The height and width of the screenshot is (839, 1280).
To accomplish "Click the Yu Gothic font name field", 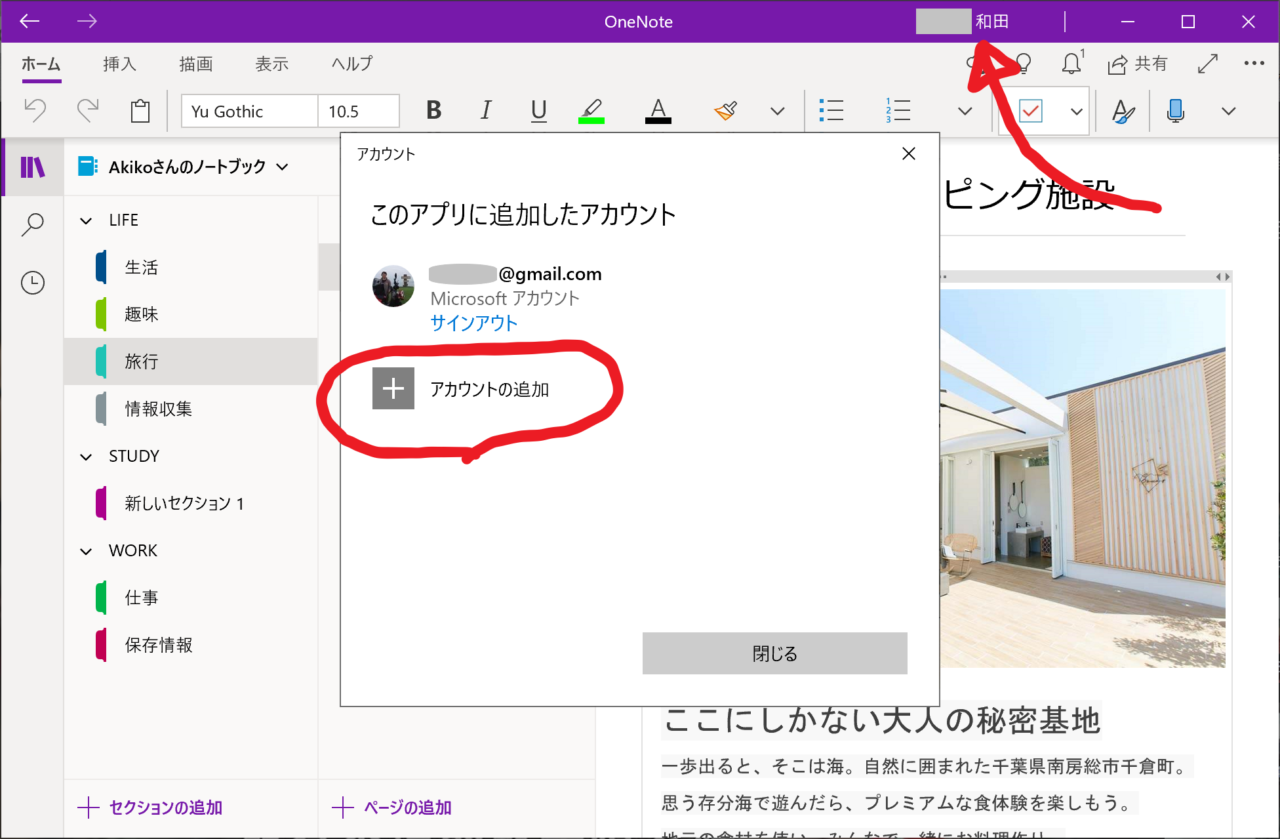I will 249,111.
